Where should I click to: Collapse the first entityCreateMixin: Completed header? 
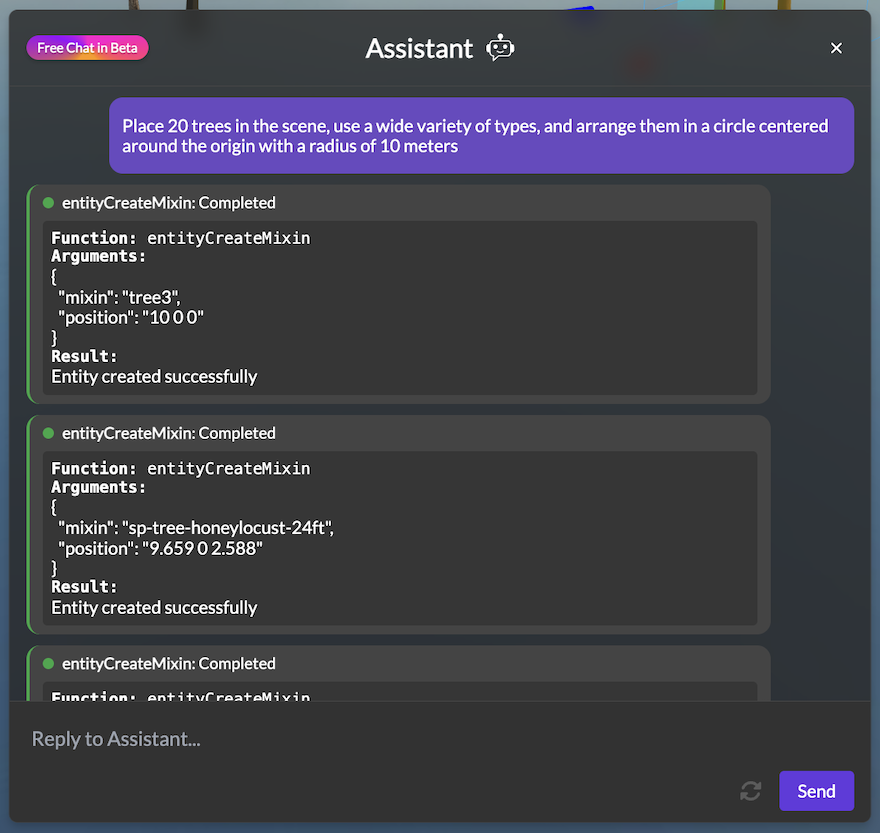pyautogui.click(x=168, y=203)
